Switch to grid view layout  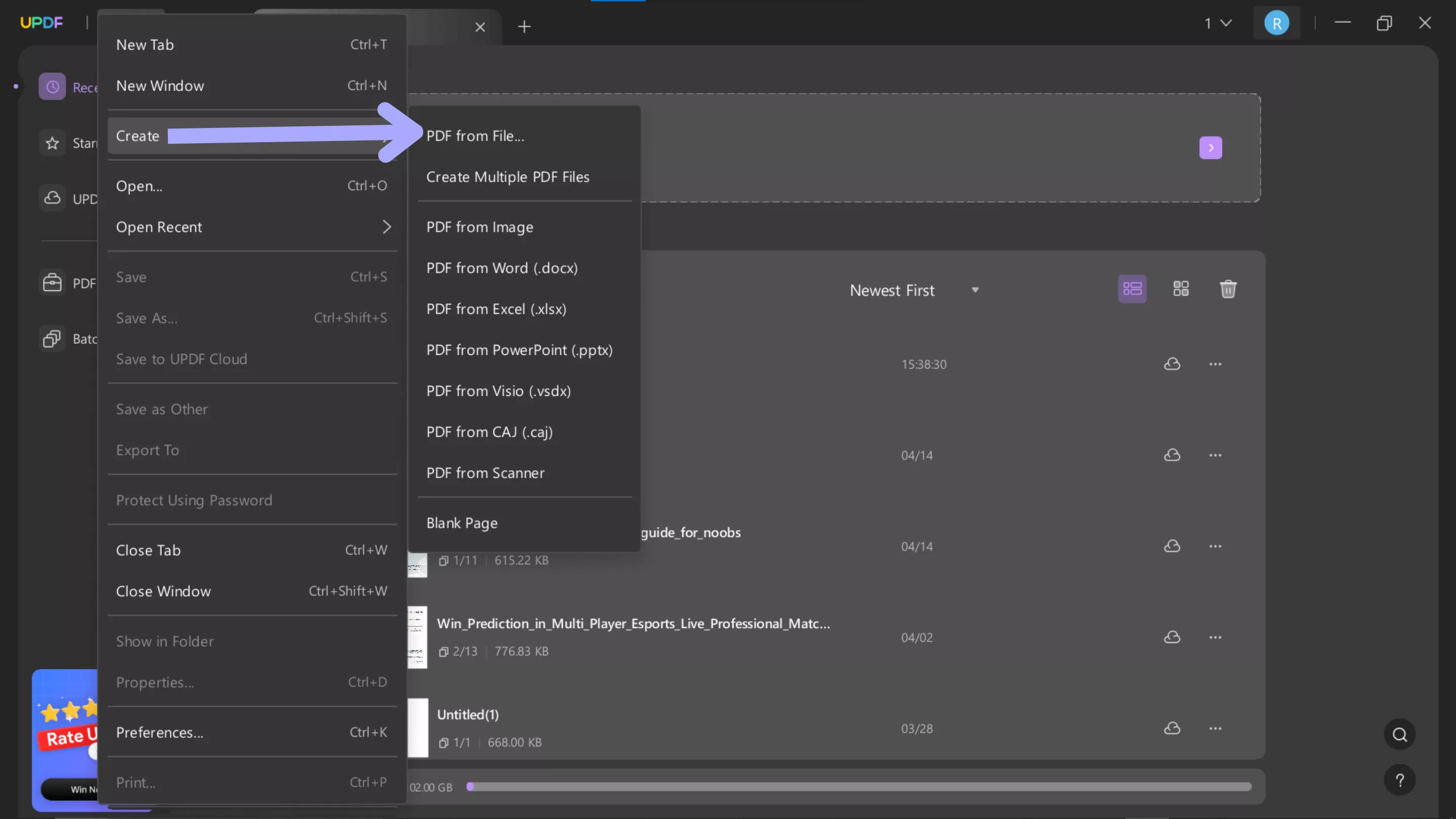pyautogui.click(x=1181, y=289)
